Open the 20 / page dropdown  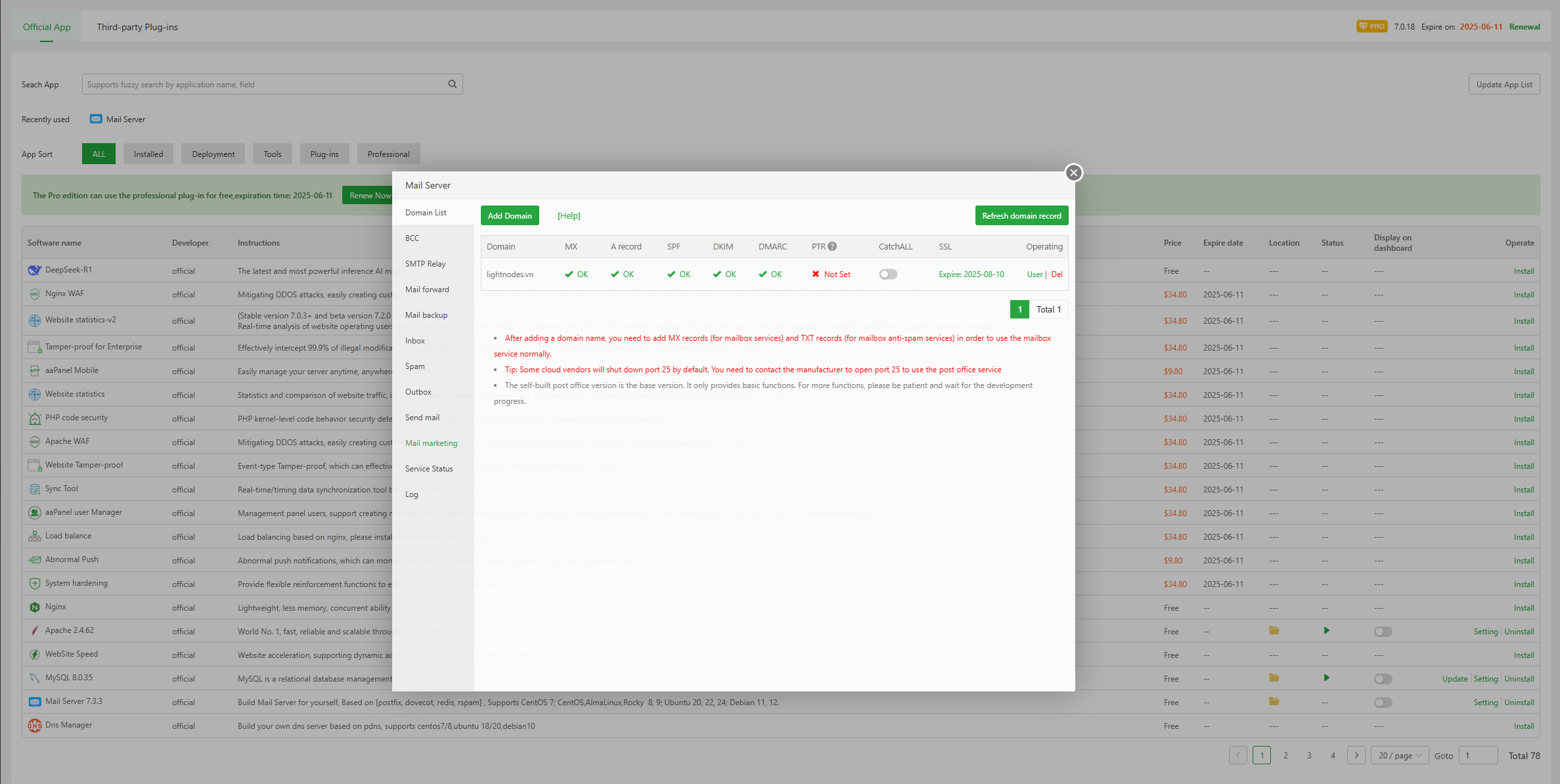[1399, 756]
